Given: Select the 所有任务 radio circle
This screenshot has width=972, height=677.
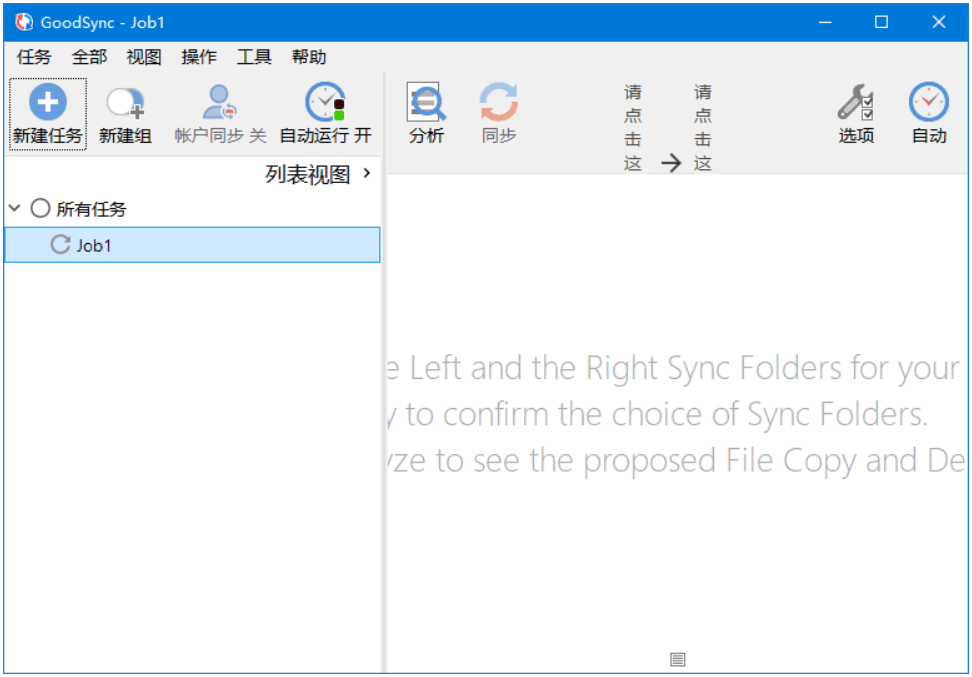Looking at the screenshot, I should click(40, 209).
